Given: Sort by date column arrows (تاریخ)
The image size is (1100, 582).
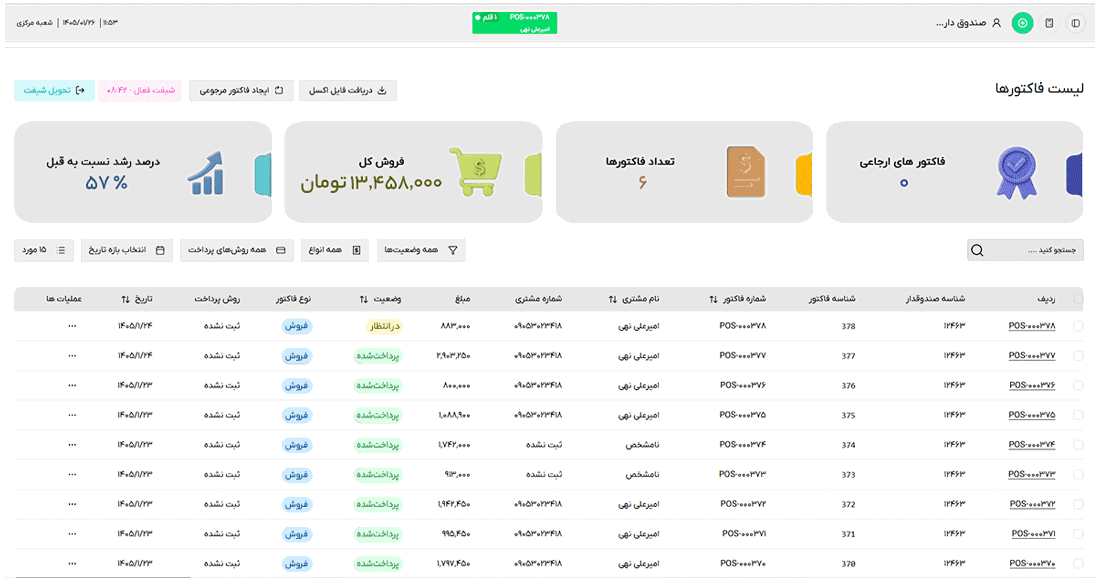Looking at the screenshot, I should [125, 299].
